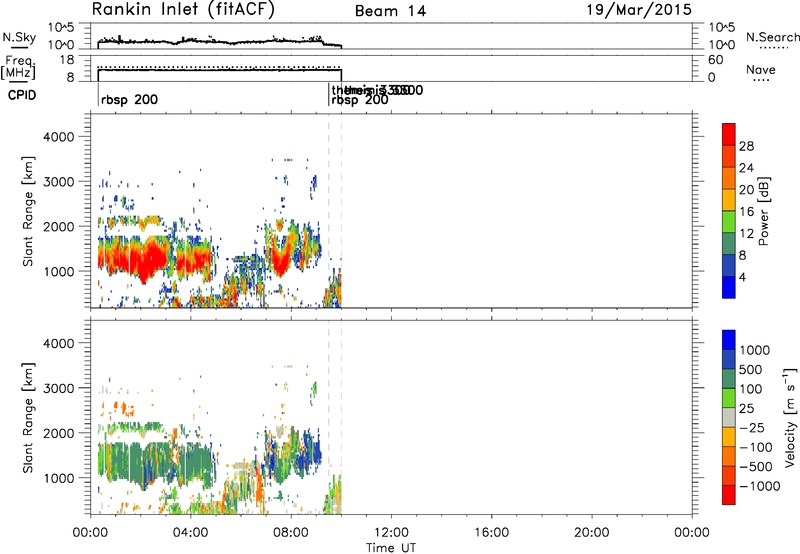Click the date '19/Mar/2015'
The width and height of the screenshot is (800, 554).
[639, 10]
